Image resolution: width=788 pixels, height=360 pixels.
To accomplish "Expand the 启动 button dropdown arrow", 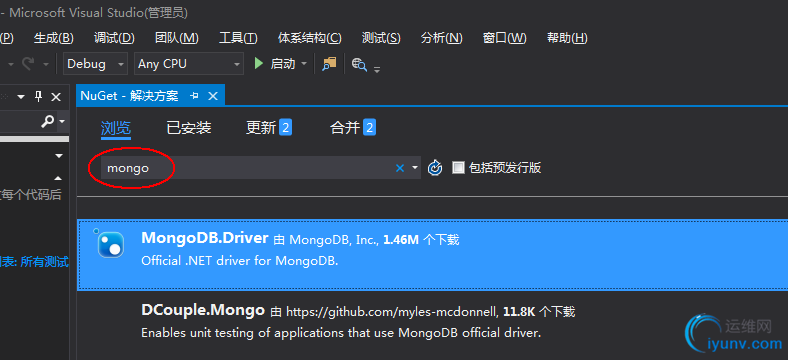I will [304, 64].
